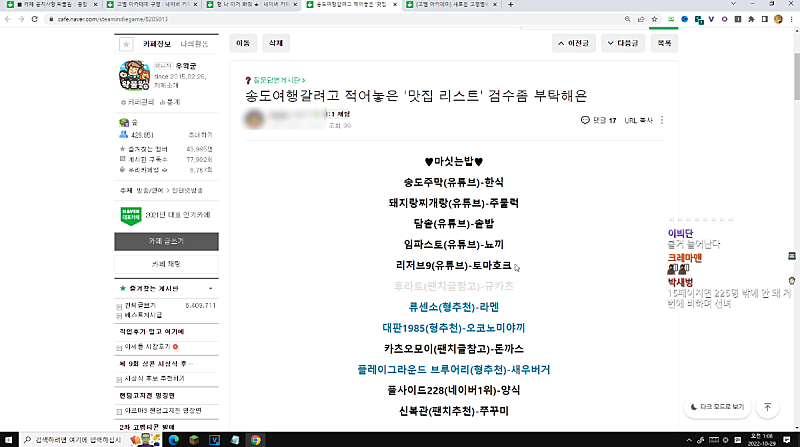Click 대판1985(형추천)-오코노미야끼 text
This screenshot has height=447, width=800.
click(x=454, y=328)
